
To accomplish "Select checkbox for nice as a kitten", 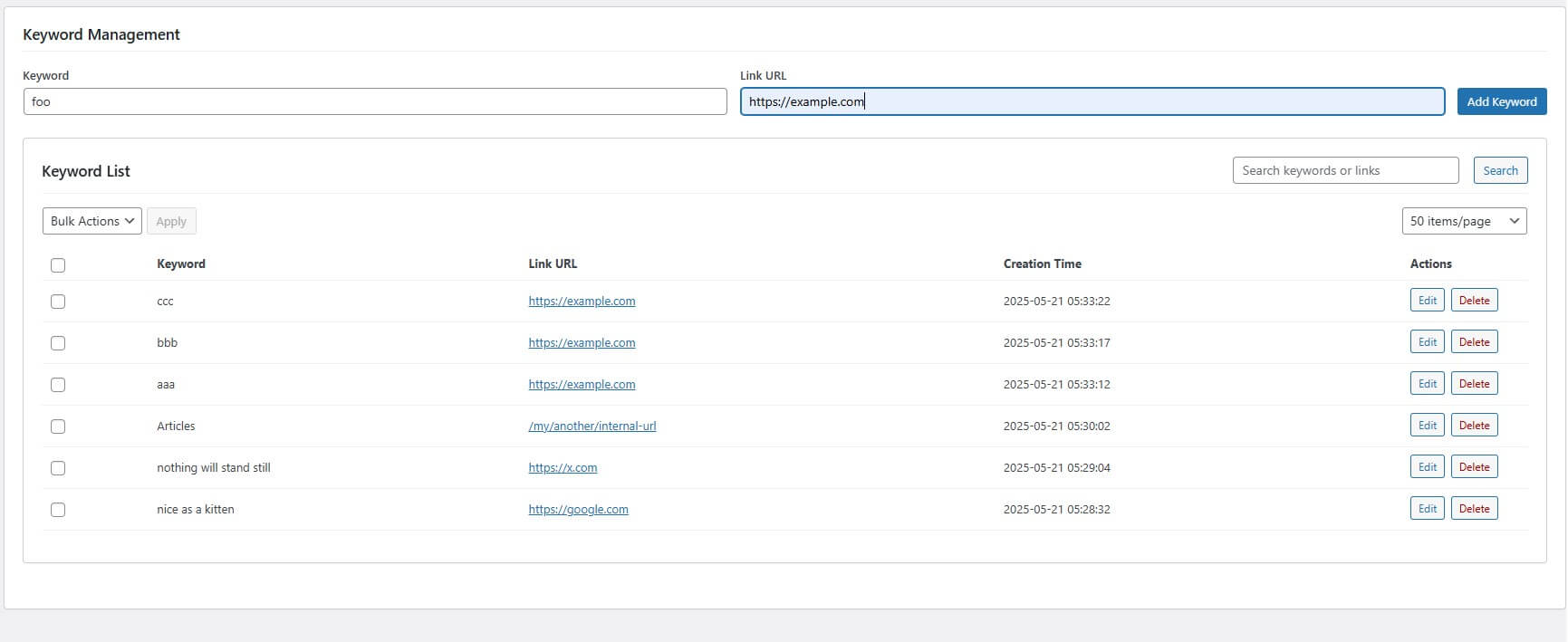I will pos(58,510).
